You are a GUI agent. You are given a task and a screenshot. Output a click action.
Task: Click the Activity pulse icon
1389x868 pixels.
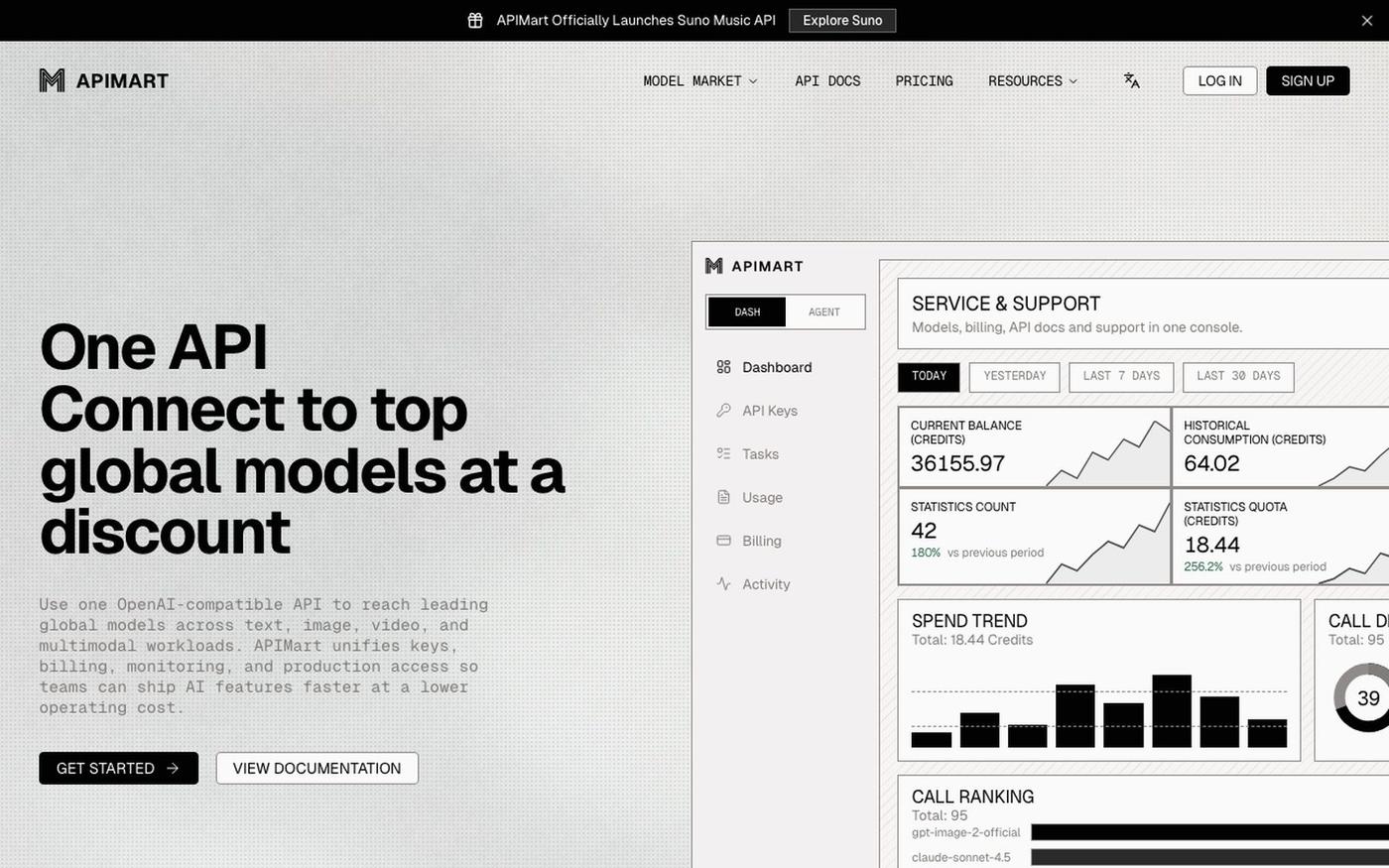pos(723,584)
